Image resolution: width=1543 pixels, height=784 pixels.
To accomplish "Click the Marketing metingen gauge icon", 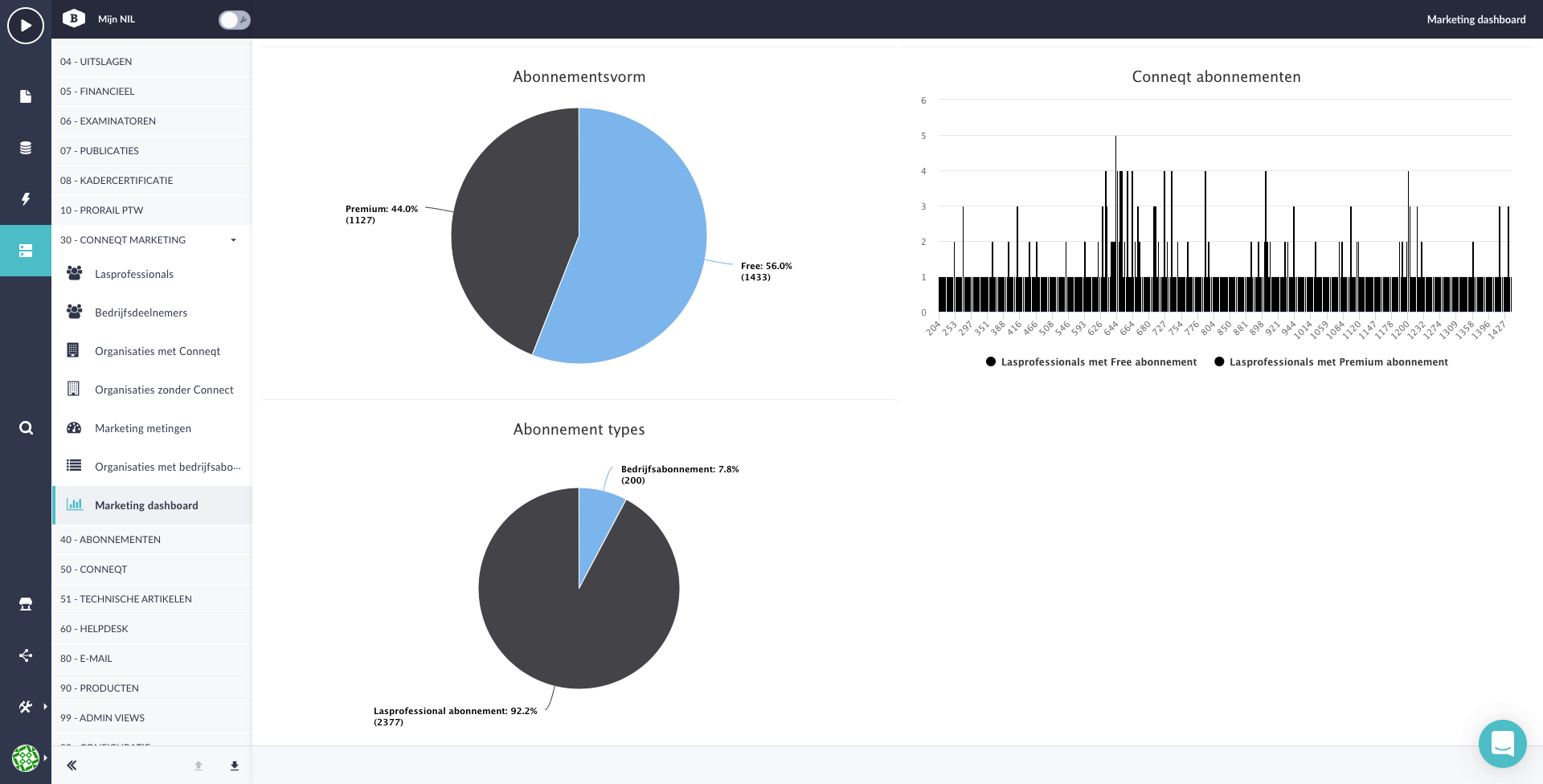I will [74, 427].
